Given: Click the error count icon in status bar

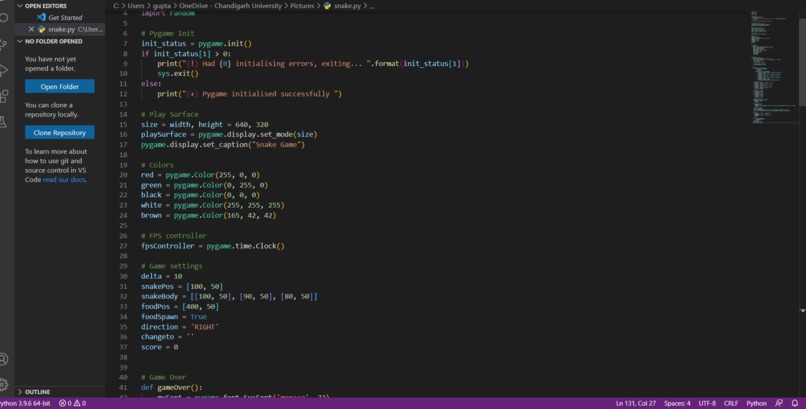Looking at the screenshot, I should tap(62, 403).
